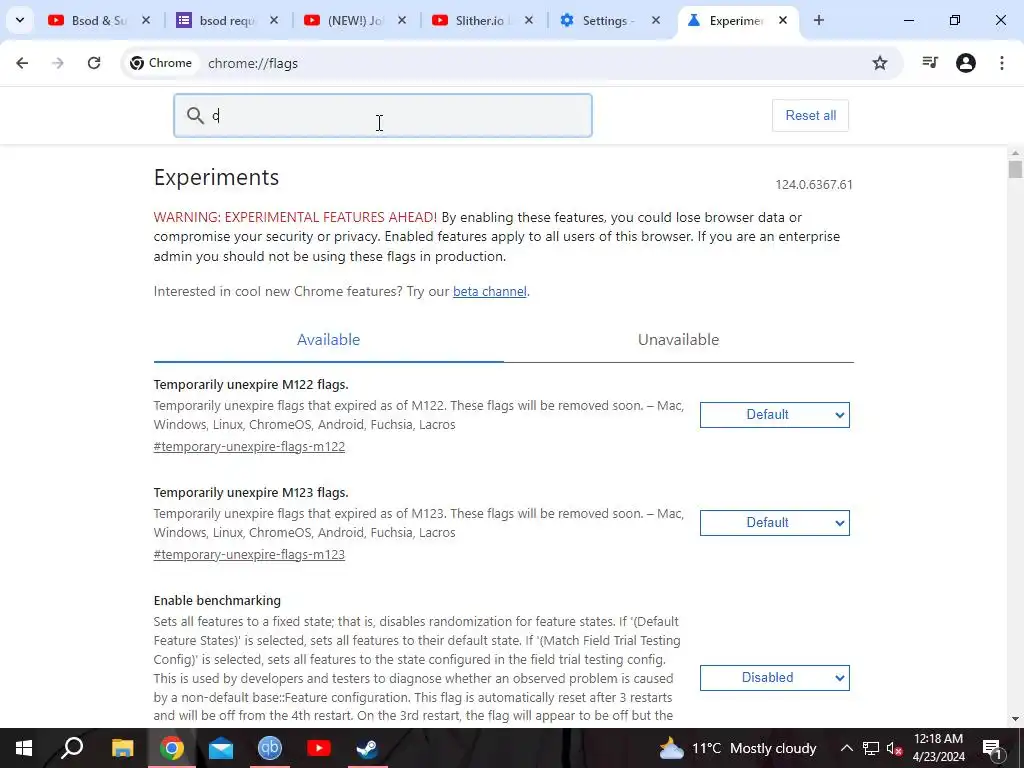Screen dimensions: 1024x768
Task: Open File Explorer from taskbar
Action: point(122,748)
